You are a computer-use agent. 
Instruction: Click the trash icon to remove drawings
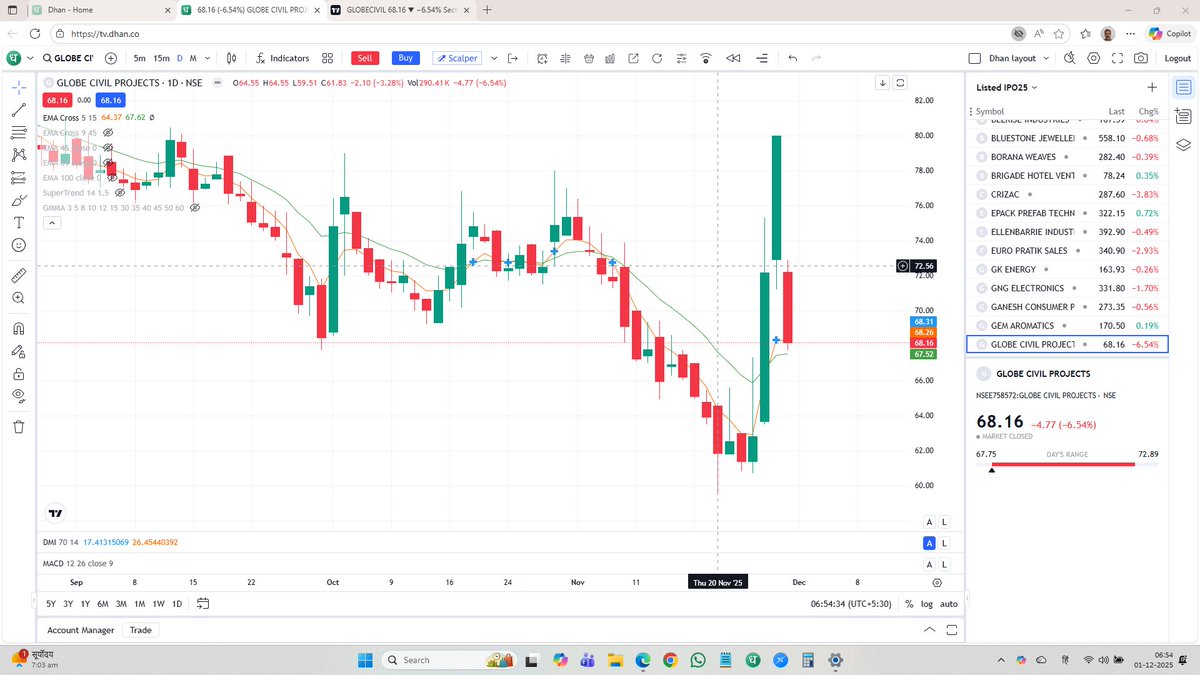(18, 426)
